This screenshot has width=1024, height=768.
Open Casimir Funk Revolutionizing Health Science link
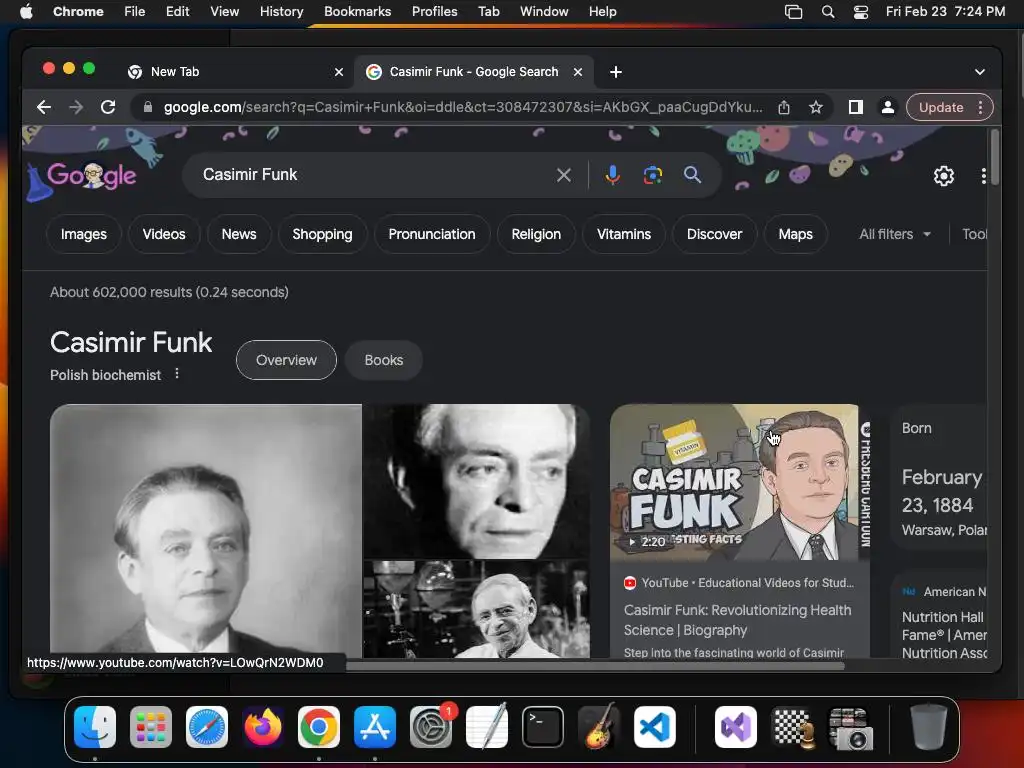point(737,620)
